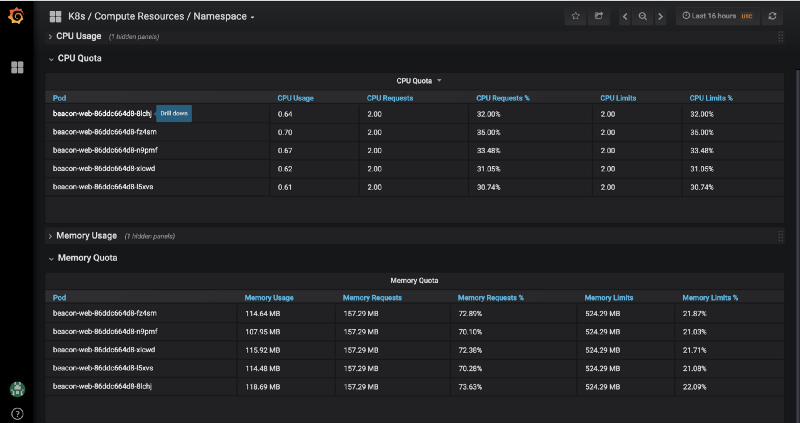
Task: Sort memory table by Memory Usage column
Action: (269, 297)
